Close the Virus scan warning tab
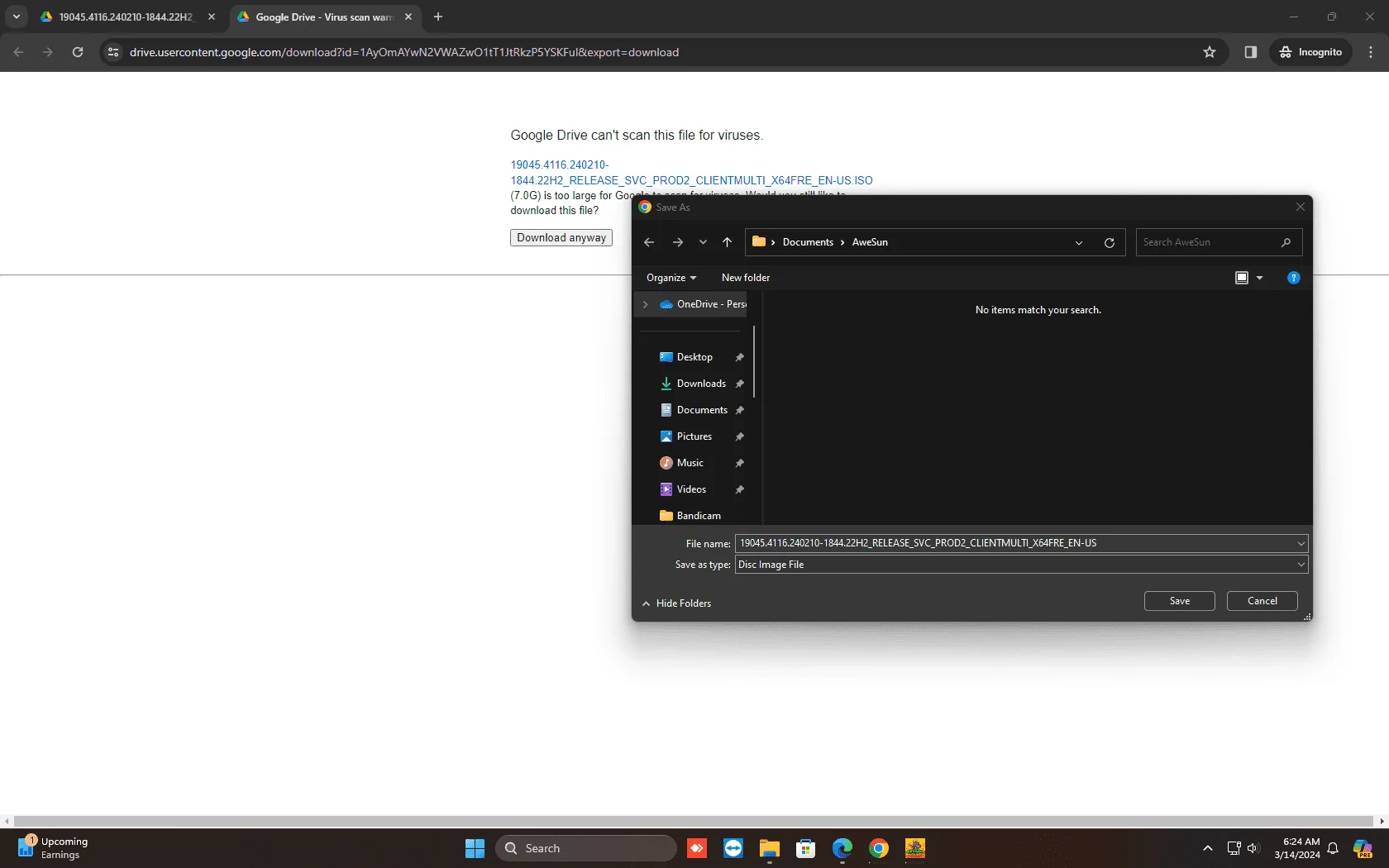 click(x=408, y=17)
